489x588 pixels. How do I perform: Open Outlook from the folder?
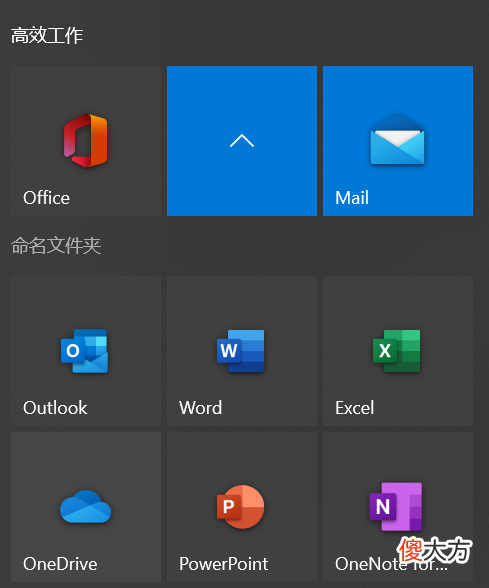click(x=86, y=351)
